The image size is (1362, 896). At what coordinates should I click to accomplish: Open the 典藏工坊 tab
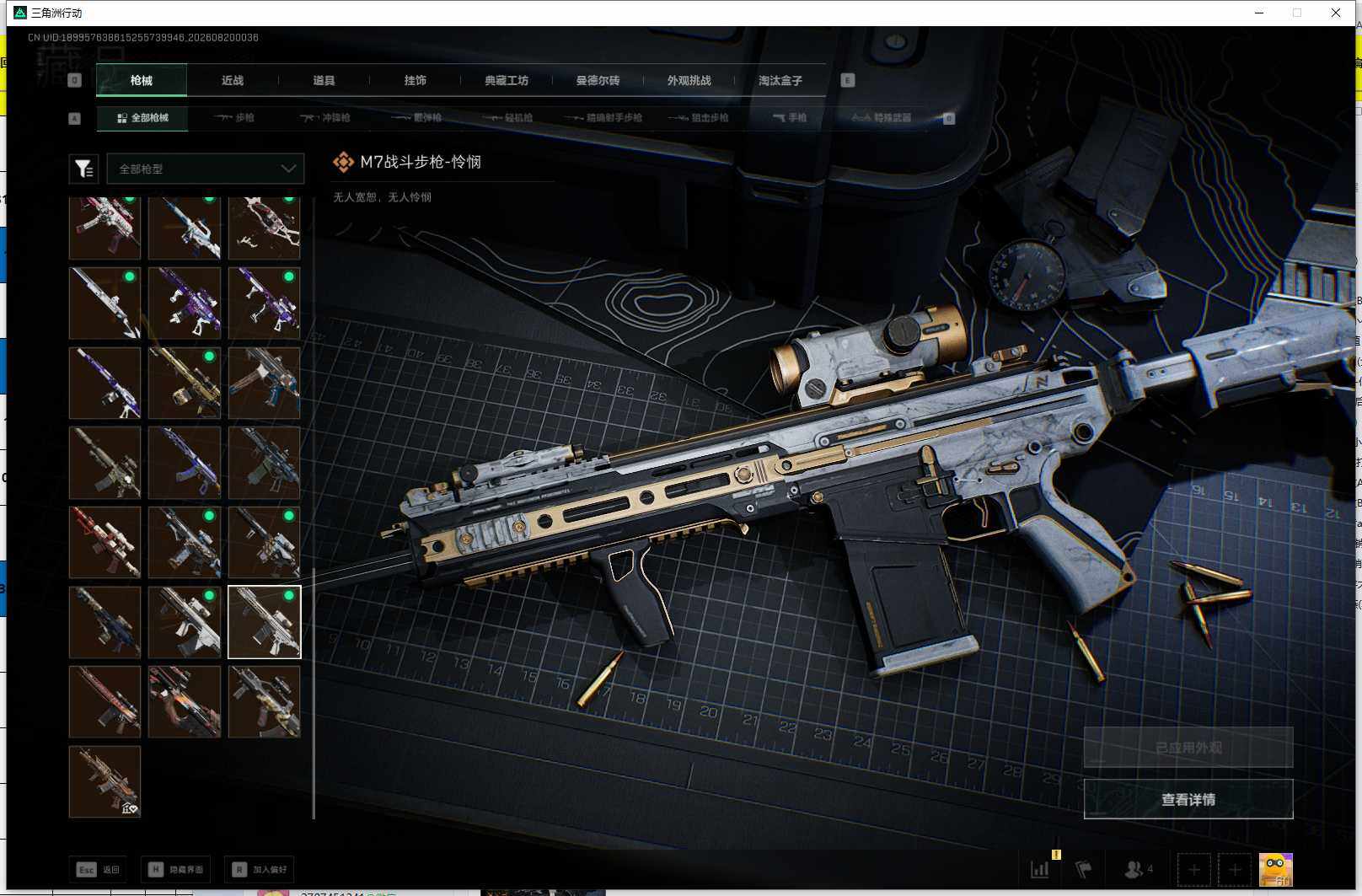tap(507, 80)
